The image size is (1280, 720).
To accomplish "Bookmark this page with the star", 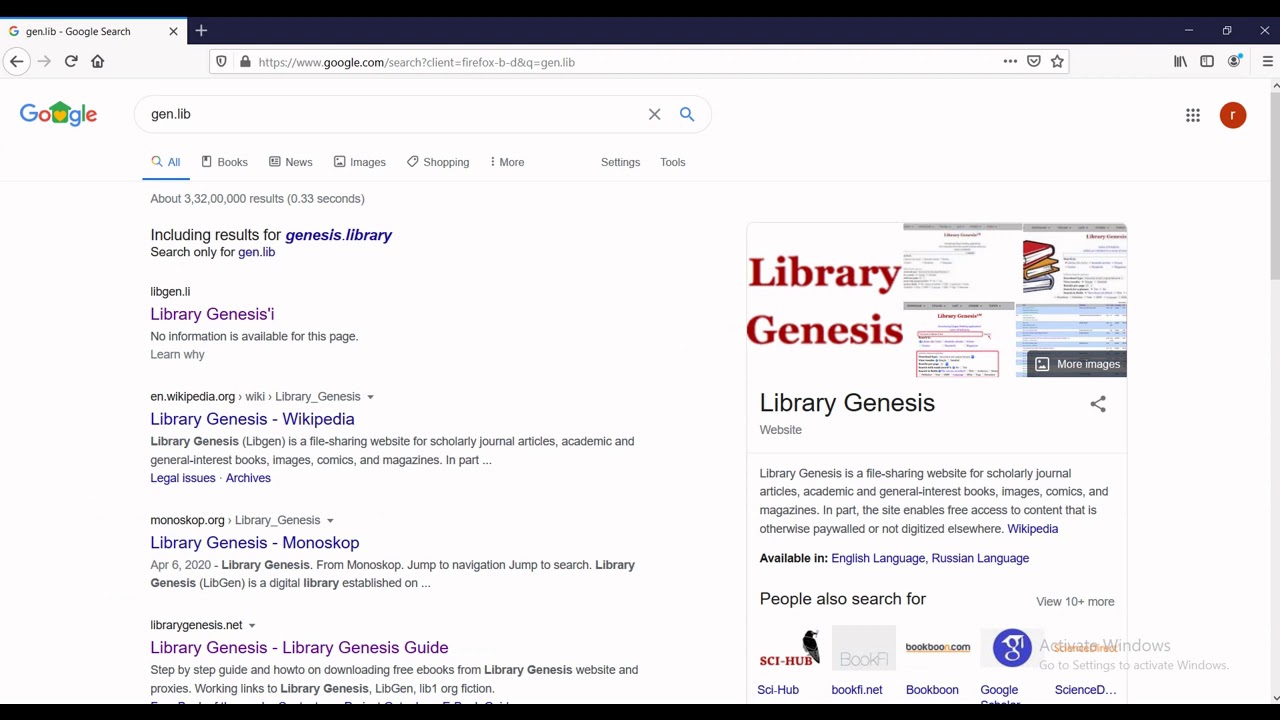I will 1057,62.
